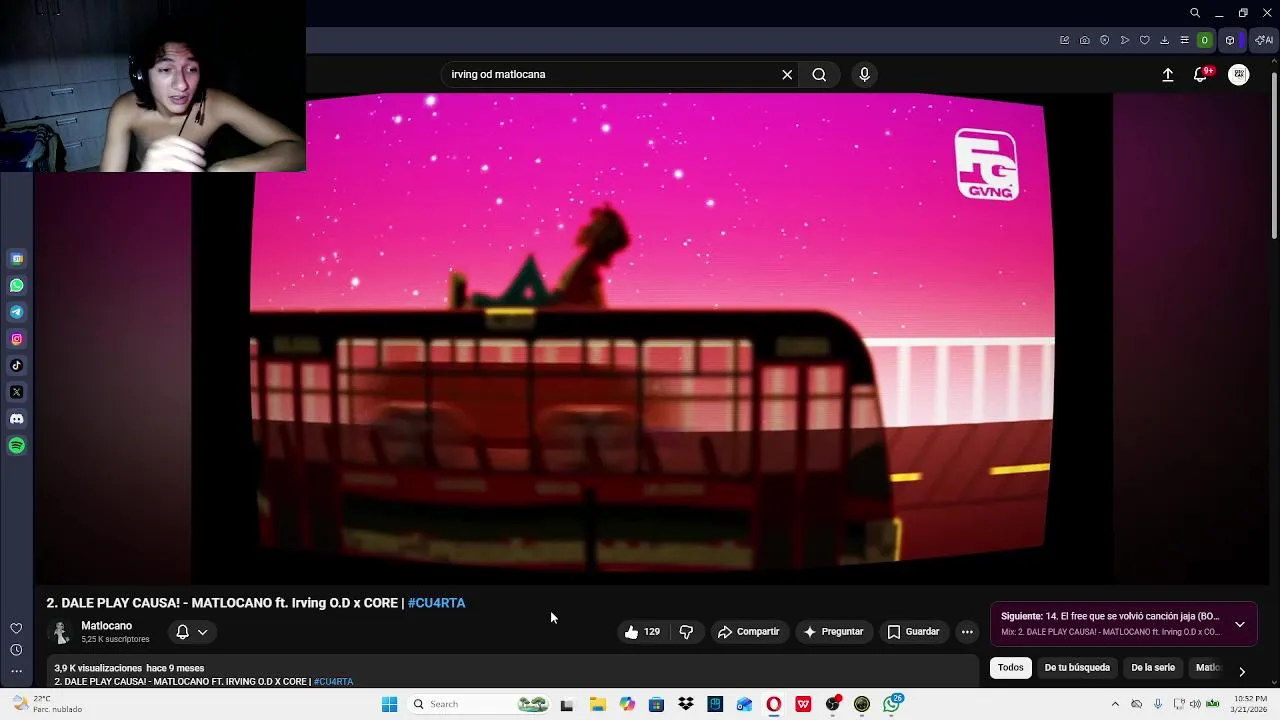Expand the Siguiente playlist panel chevron
The width and height of the screenshot is (1280, 720).
pyautogui.click(x=1240, y=625)
